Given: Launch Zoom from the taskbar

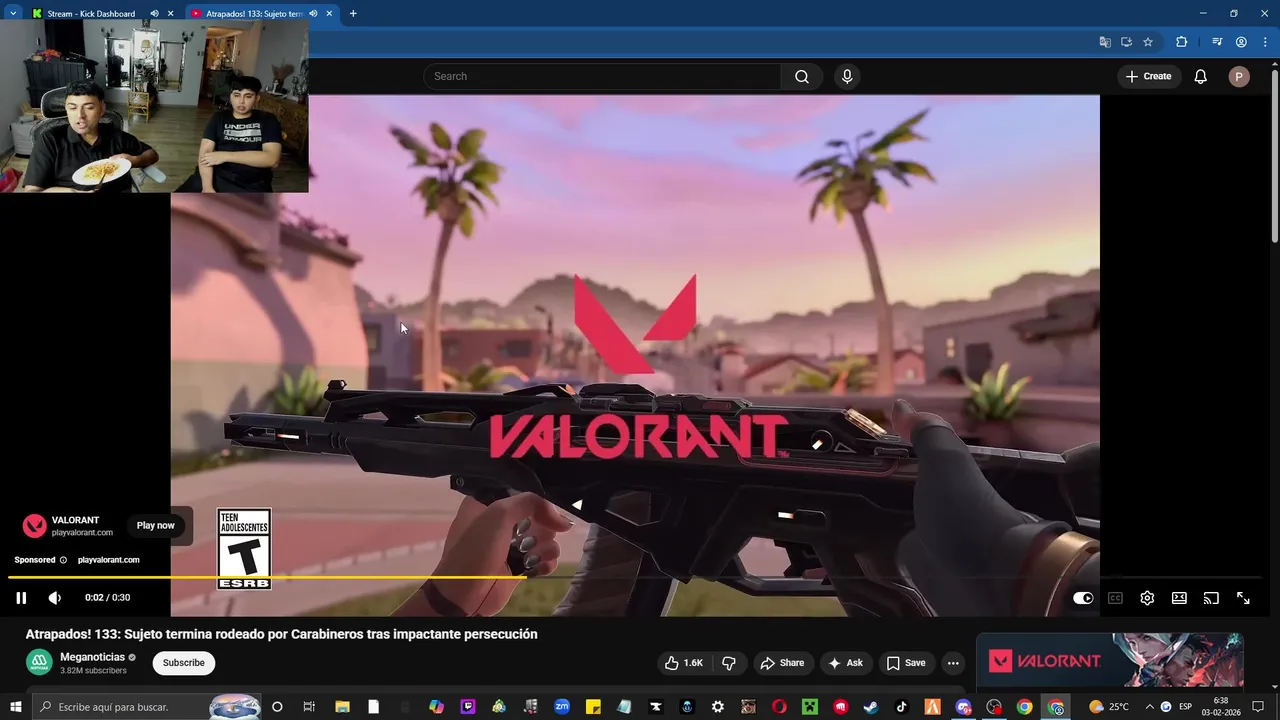Looking at the screenshot, I should tap(561, 707).
